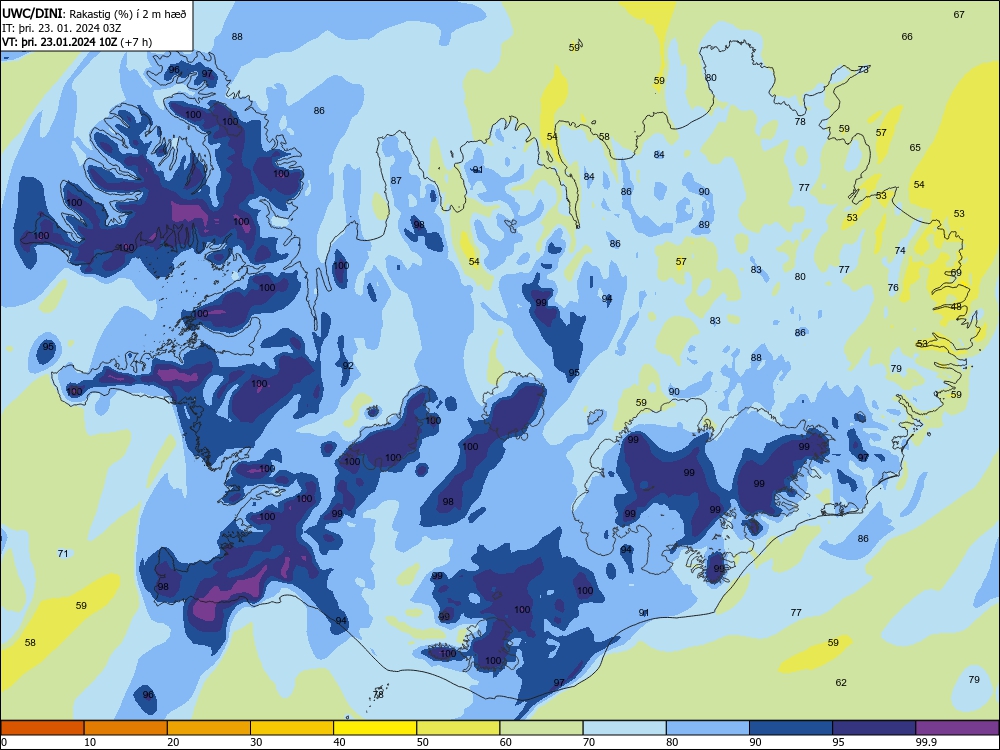Pick the purple above-99.9 legend swatch
The image size is (1000, 750).
coord(957,728)
